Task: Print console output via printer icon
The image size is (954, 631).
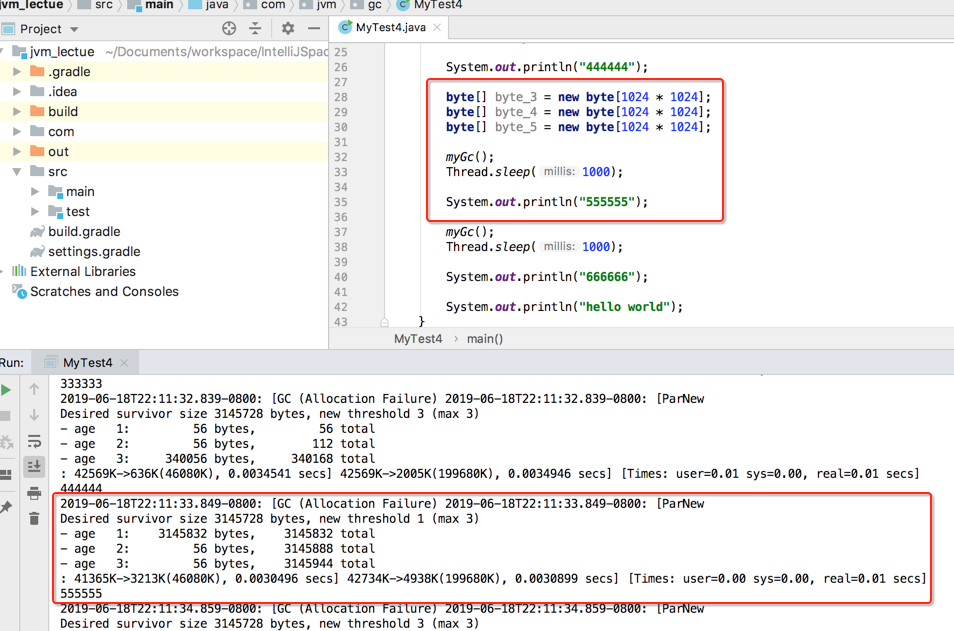Action: click(x=34, y=493)
